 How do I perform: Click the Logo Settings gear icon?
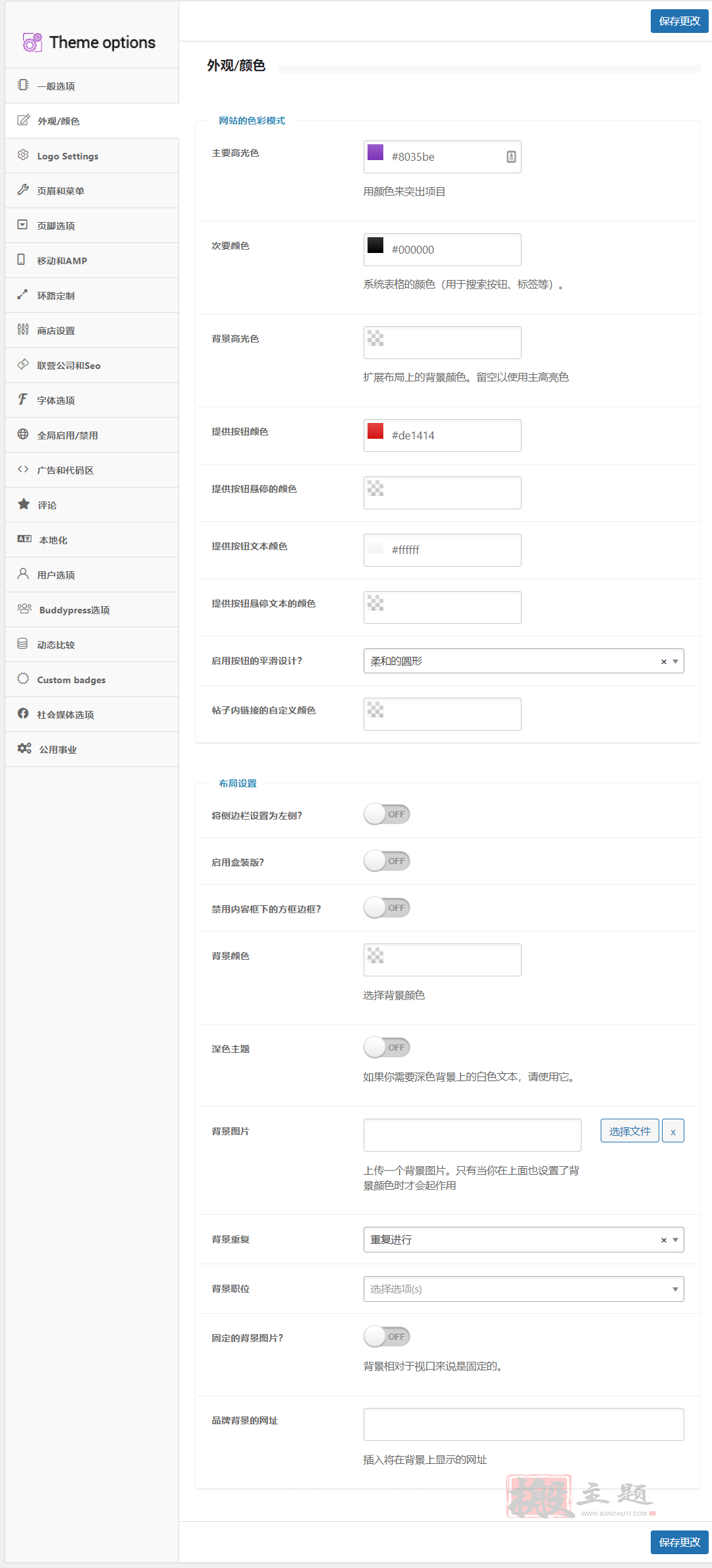point(23,155)
